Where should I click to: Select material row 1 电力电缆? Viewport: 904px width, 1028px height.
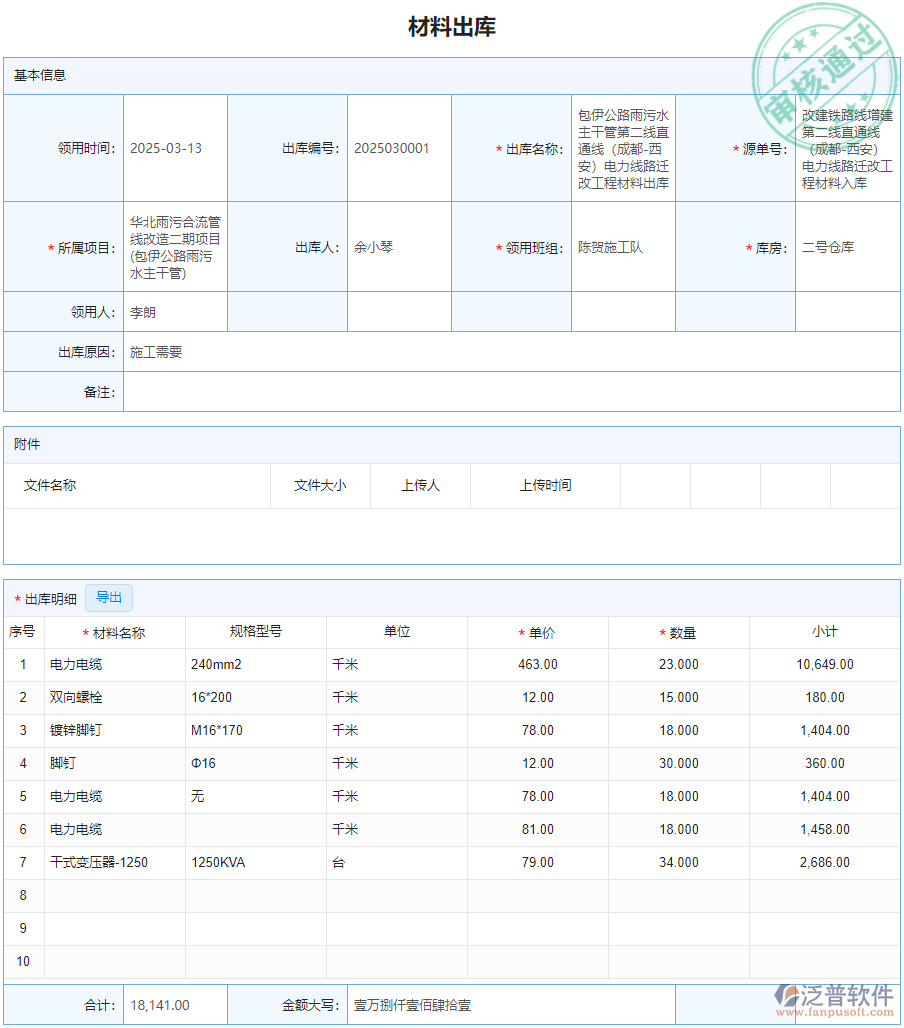point(113,664)
